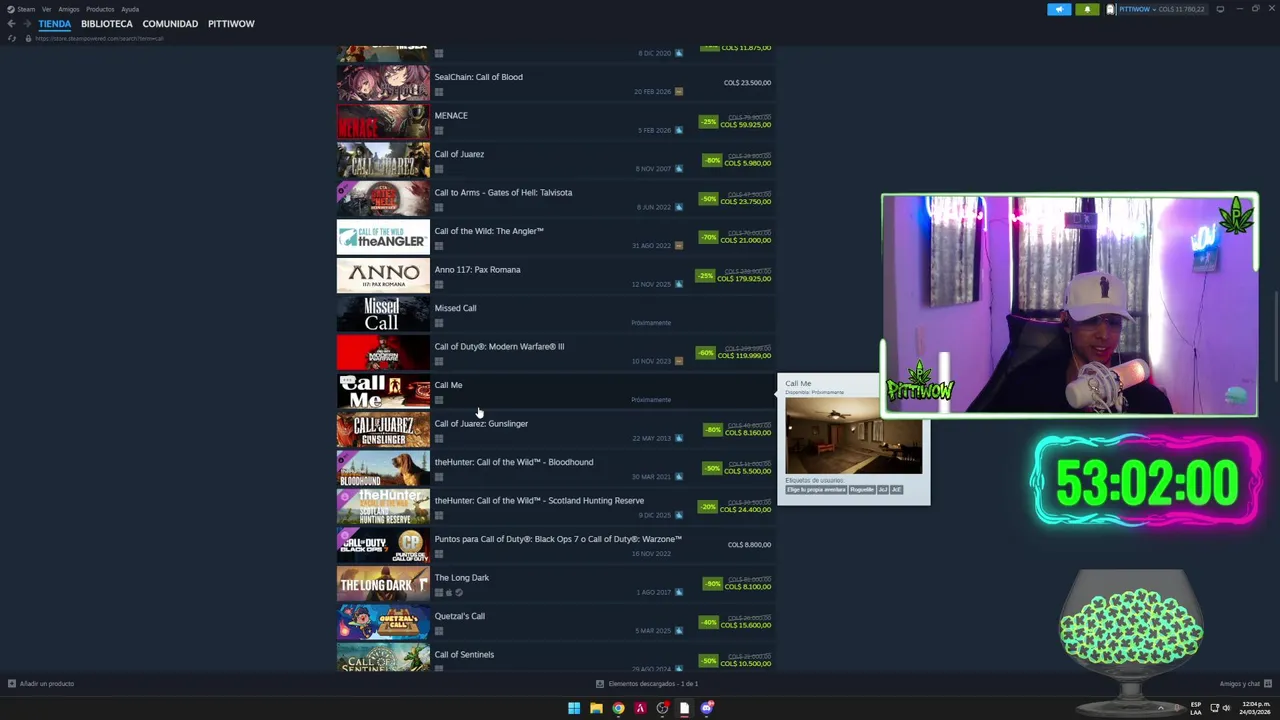The height and width of the screenshot is (720, 1280).
Task: Go forward with the Steam forward arrow
Action: coord(26,23)
